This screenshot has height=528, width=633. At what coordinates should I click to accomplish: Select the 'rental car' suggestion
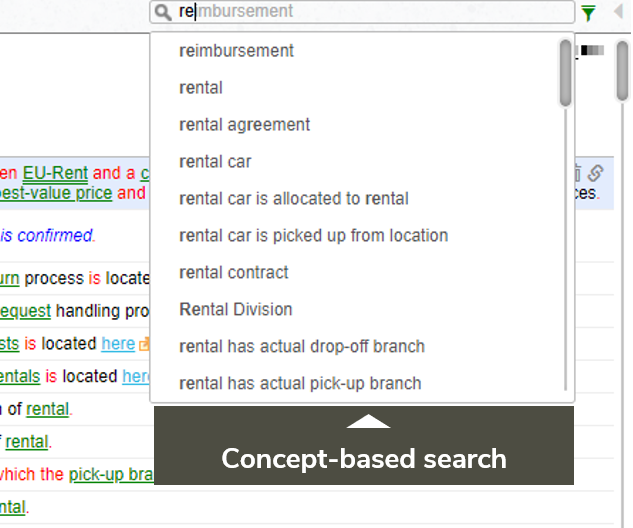(x=215, y=162)
